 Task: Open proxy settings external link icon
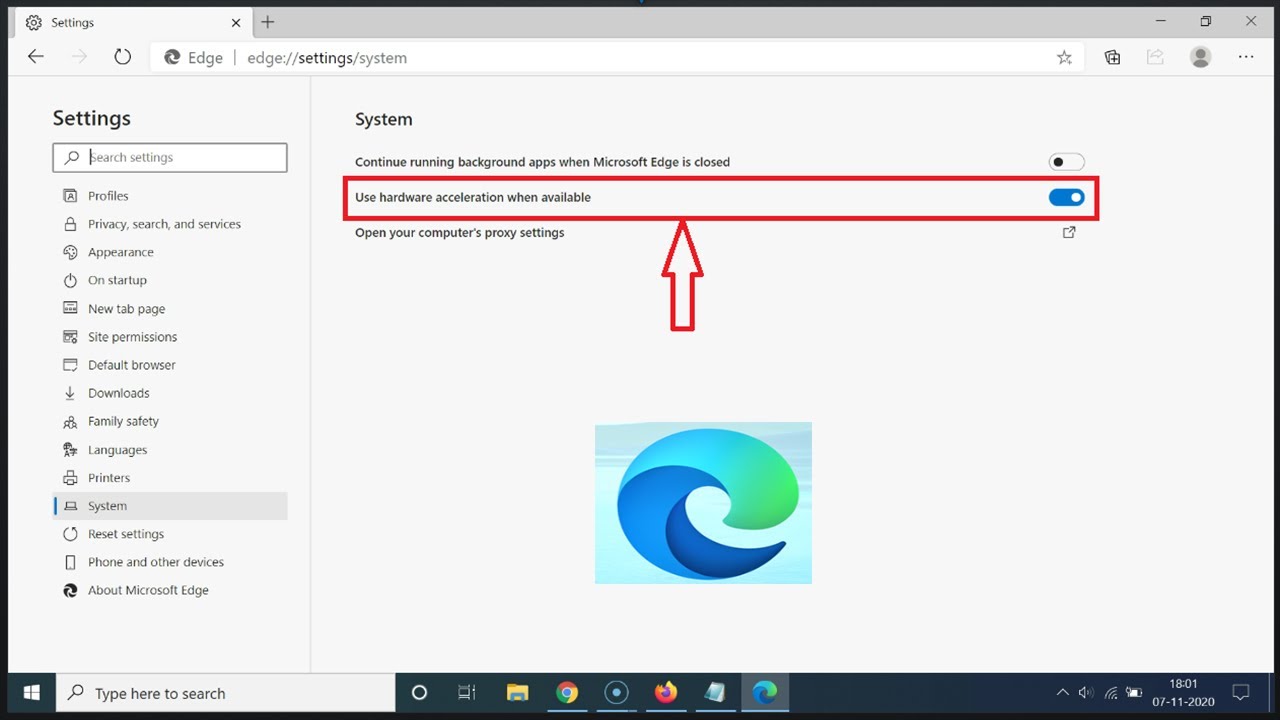pos(1069,232)
